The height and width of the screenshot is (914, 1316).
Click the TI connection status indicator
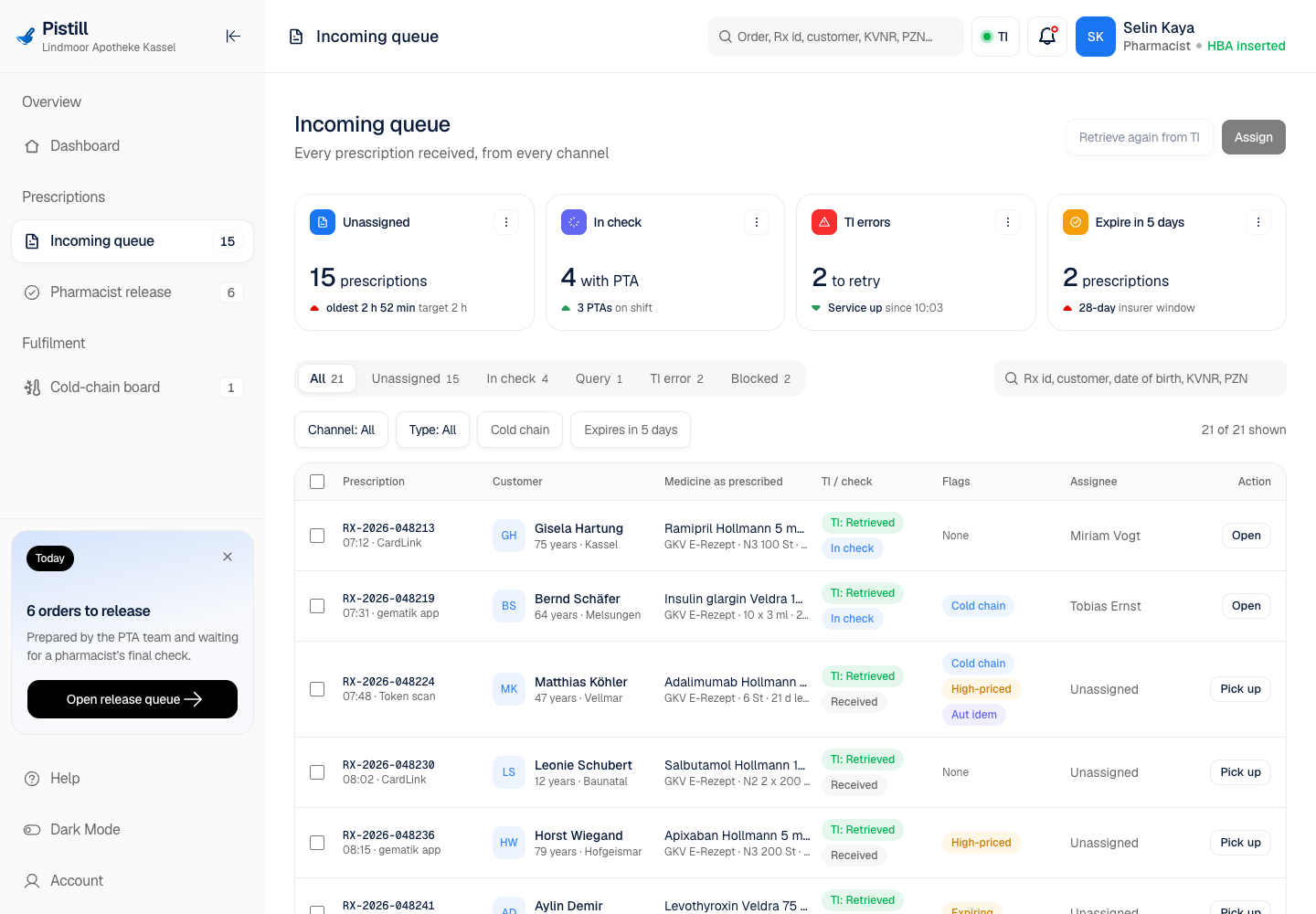click(995, 37)
